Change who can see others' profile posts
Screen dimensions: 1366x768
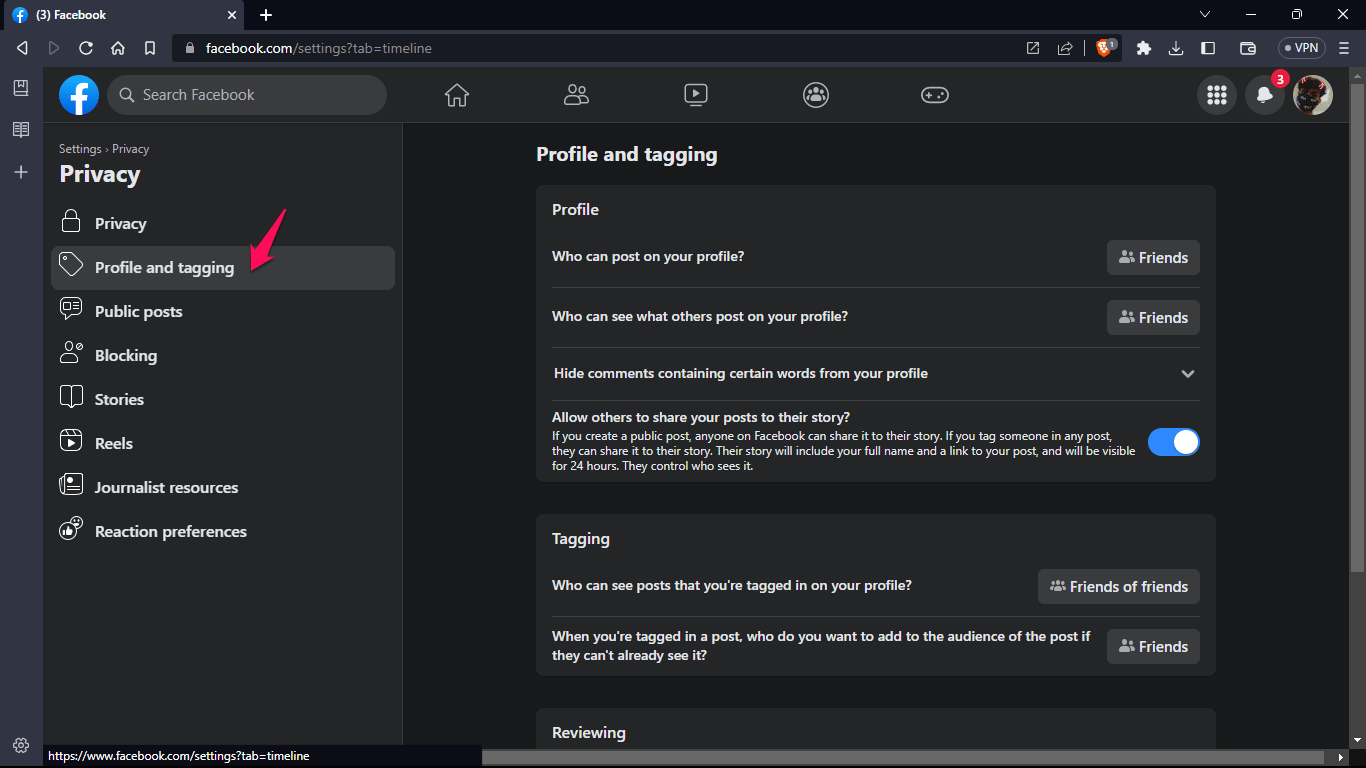pos(1153,317)
